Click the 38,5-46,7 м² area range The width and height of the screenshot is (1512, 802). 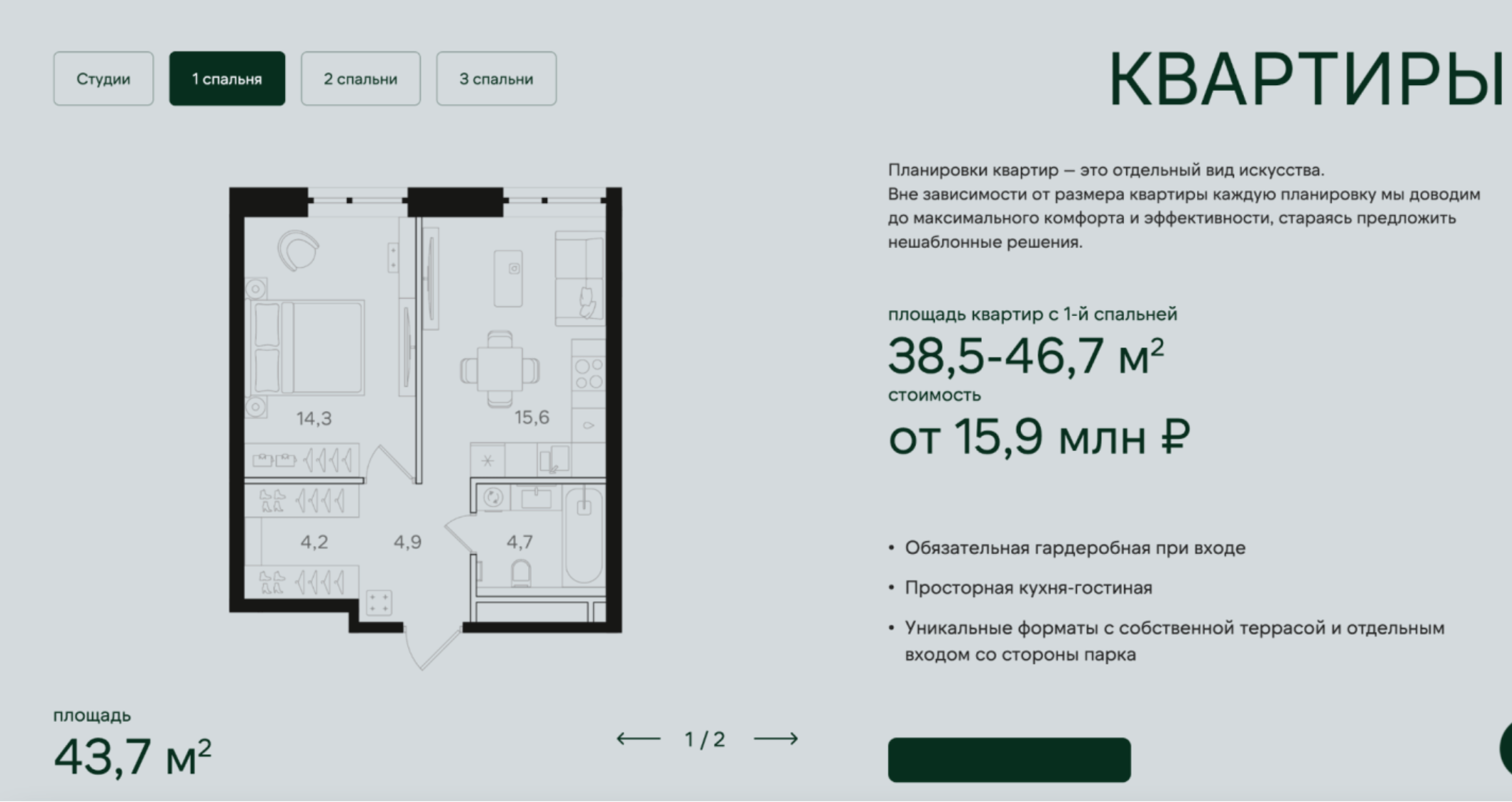pyautogui.click(x=1026, y=355)
